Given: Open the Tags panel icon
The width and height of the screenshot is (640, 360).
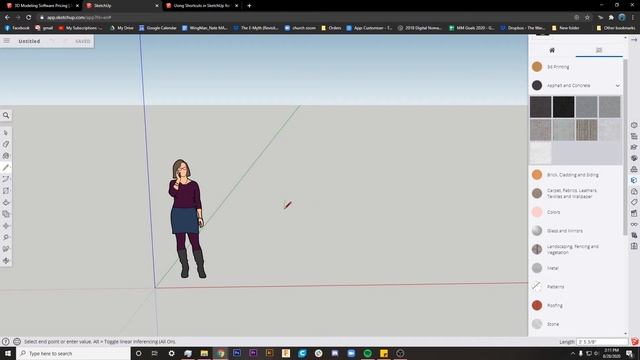Looking at the screenshot, I should 634,202.
